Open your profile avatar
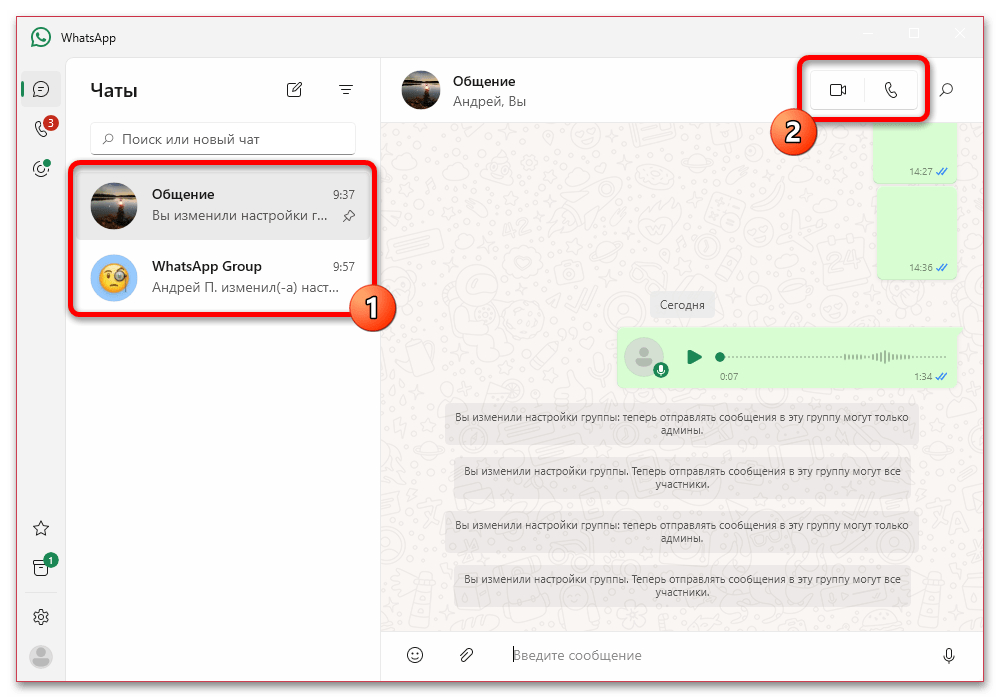The height and width of the screenshot is (698, 1000). [41, 657]
